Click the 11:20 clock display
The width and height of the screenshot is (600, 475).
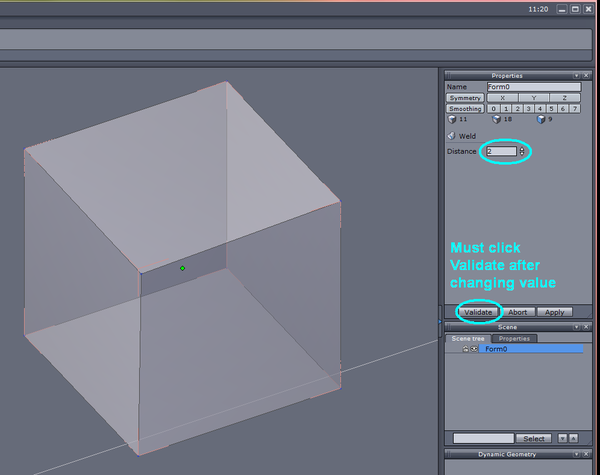(x=538, y=9)
